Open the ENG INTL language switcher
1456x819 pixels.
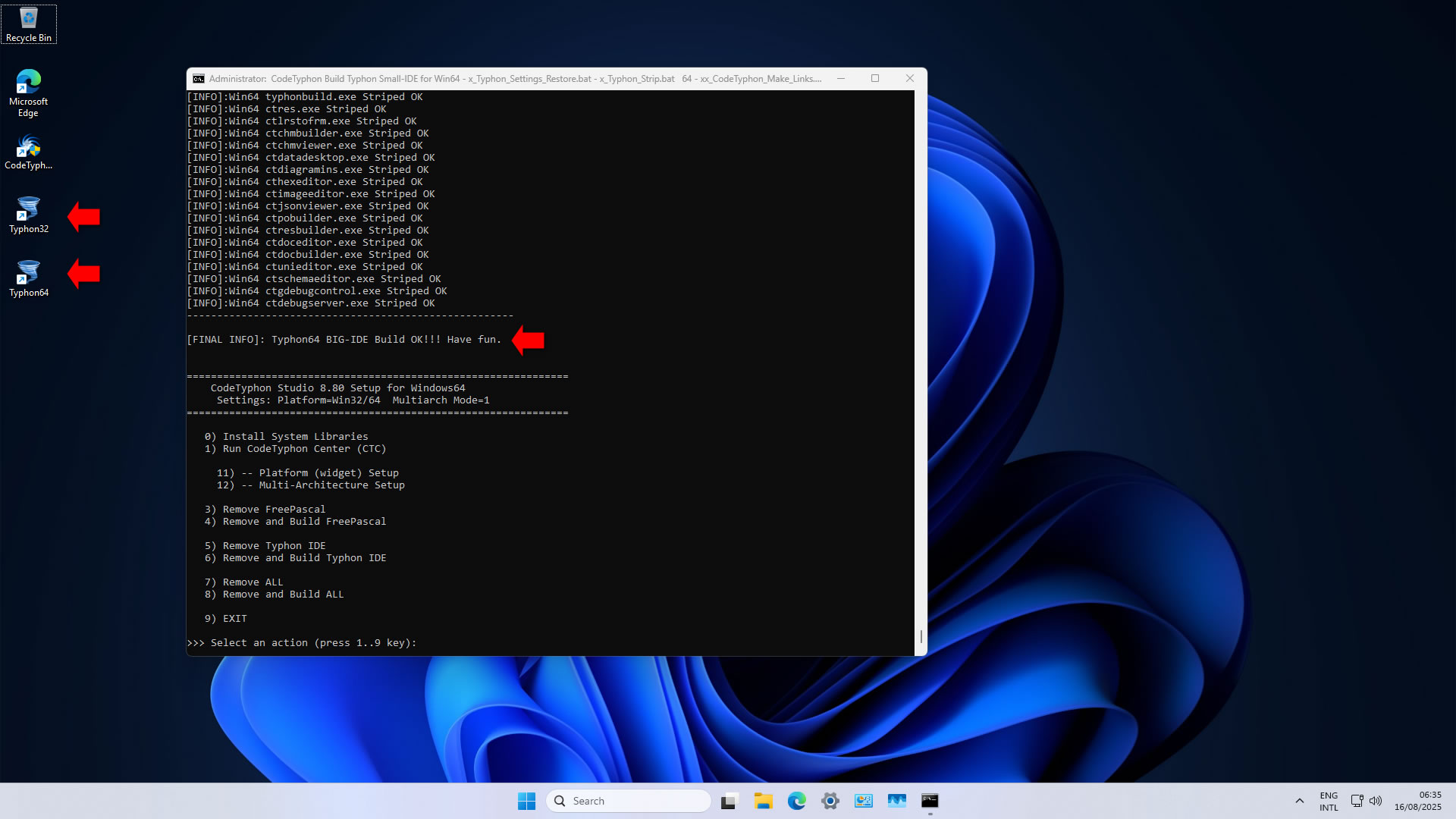pos(1329,802)
